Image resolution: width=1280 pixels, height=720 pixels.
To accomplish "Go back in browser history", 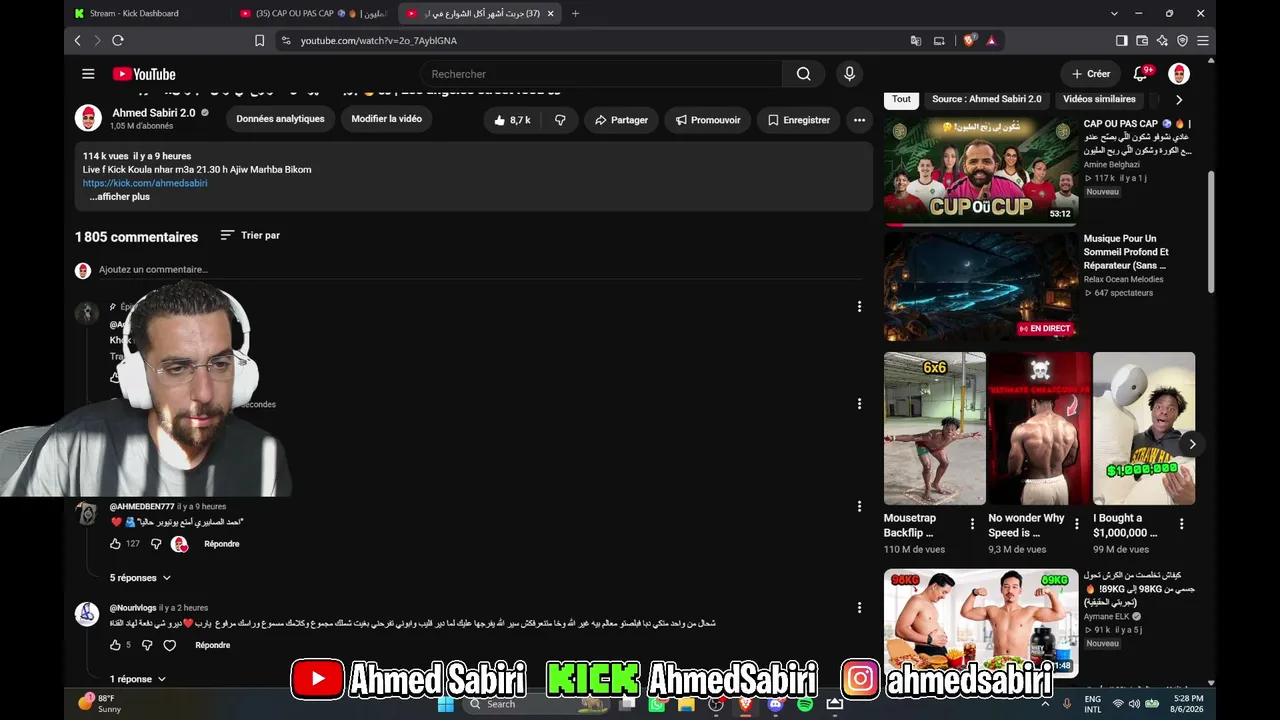I will tap(78, 40).
